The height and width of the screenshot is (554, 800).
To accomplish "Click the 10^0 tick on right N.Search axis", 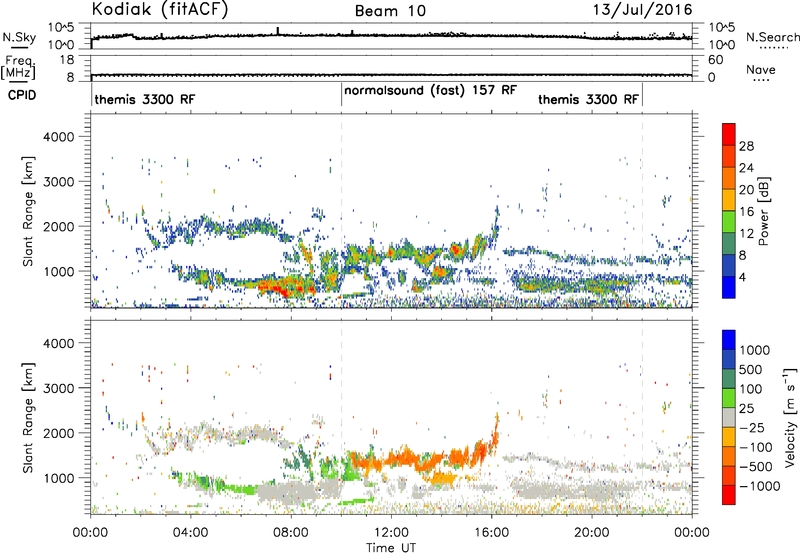I will pos(722,45).
